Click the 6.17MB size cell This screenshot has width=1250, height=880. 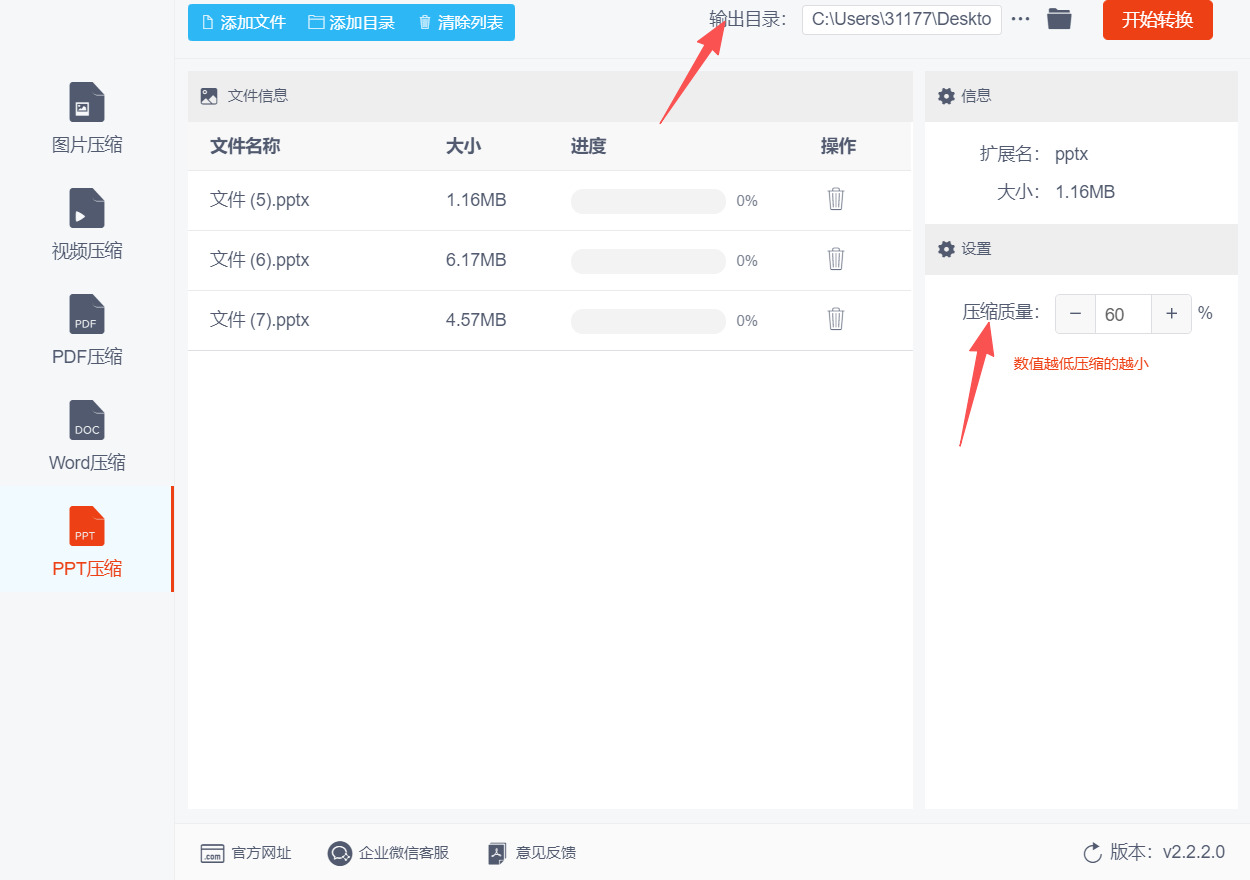pos(476,260)
